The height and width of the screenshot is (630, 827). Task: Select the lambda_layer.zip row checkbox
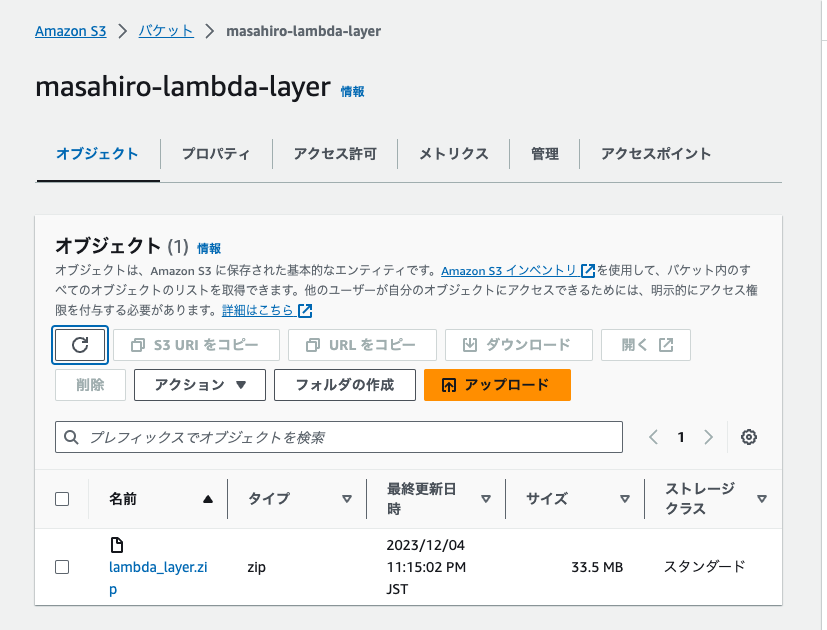tap(61, 566)
